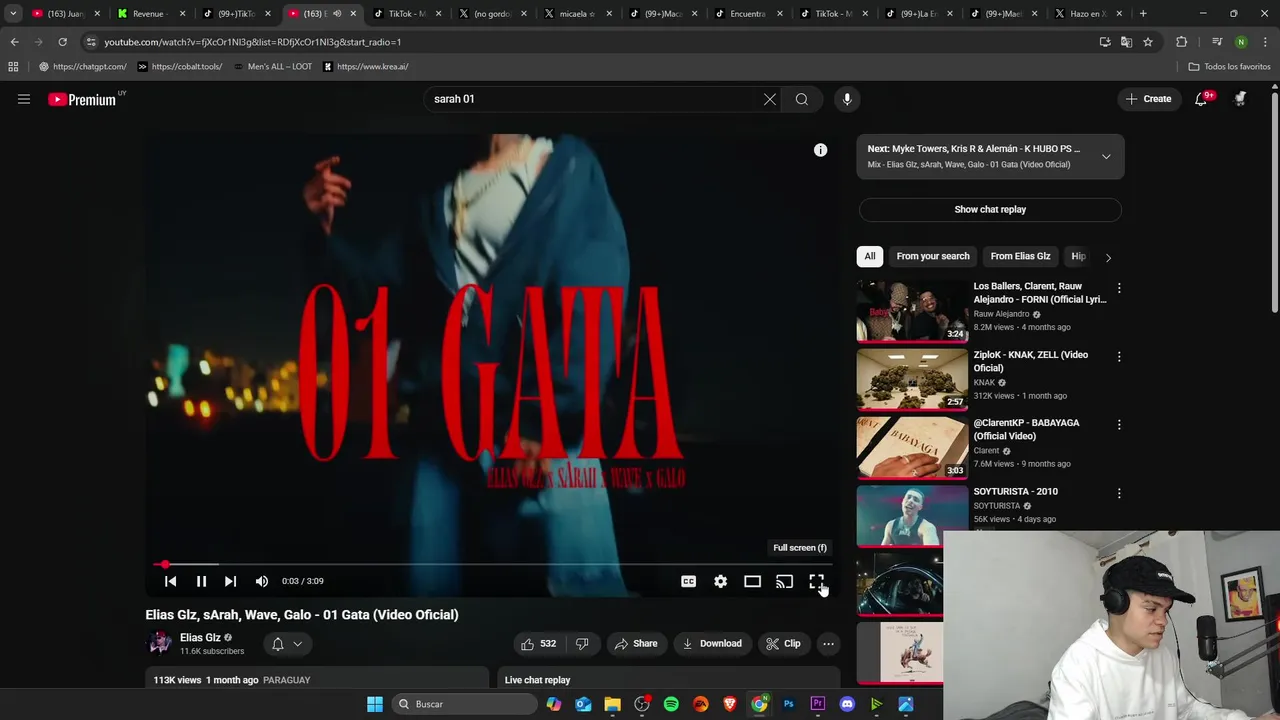
Task: Select the From Elias Glz chip
Action: tap(1020, 256)
